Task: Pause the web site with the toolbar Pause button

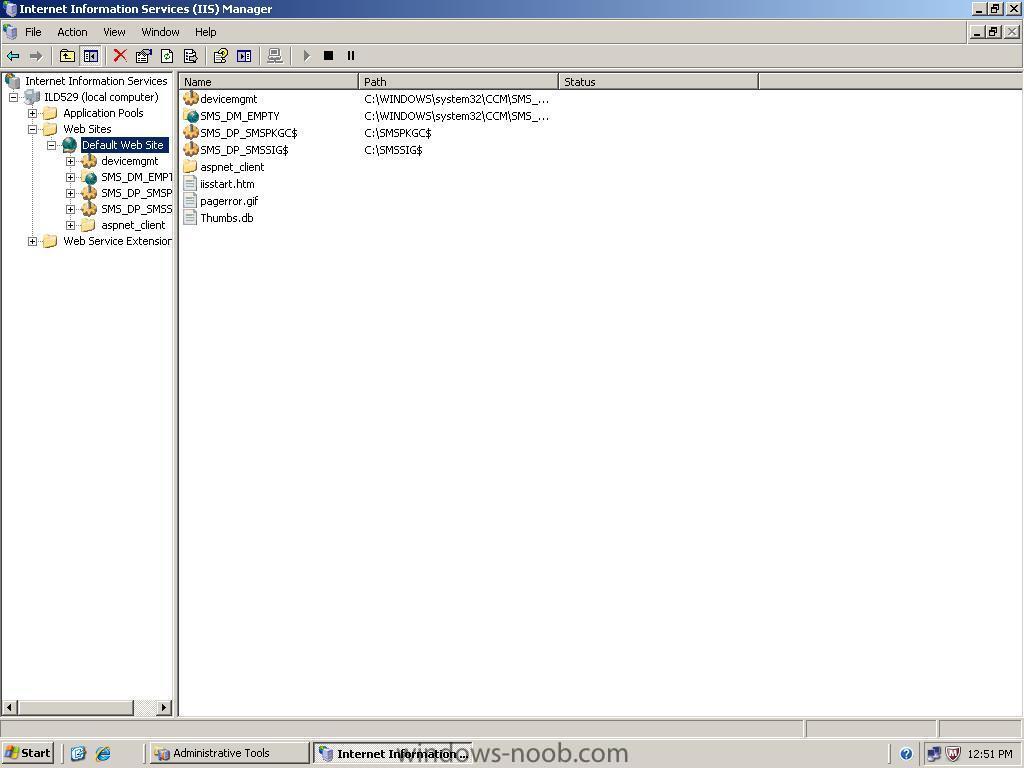Action: click(351, 56)
